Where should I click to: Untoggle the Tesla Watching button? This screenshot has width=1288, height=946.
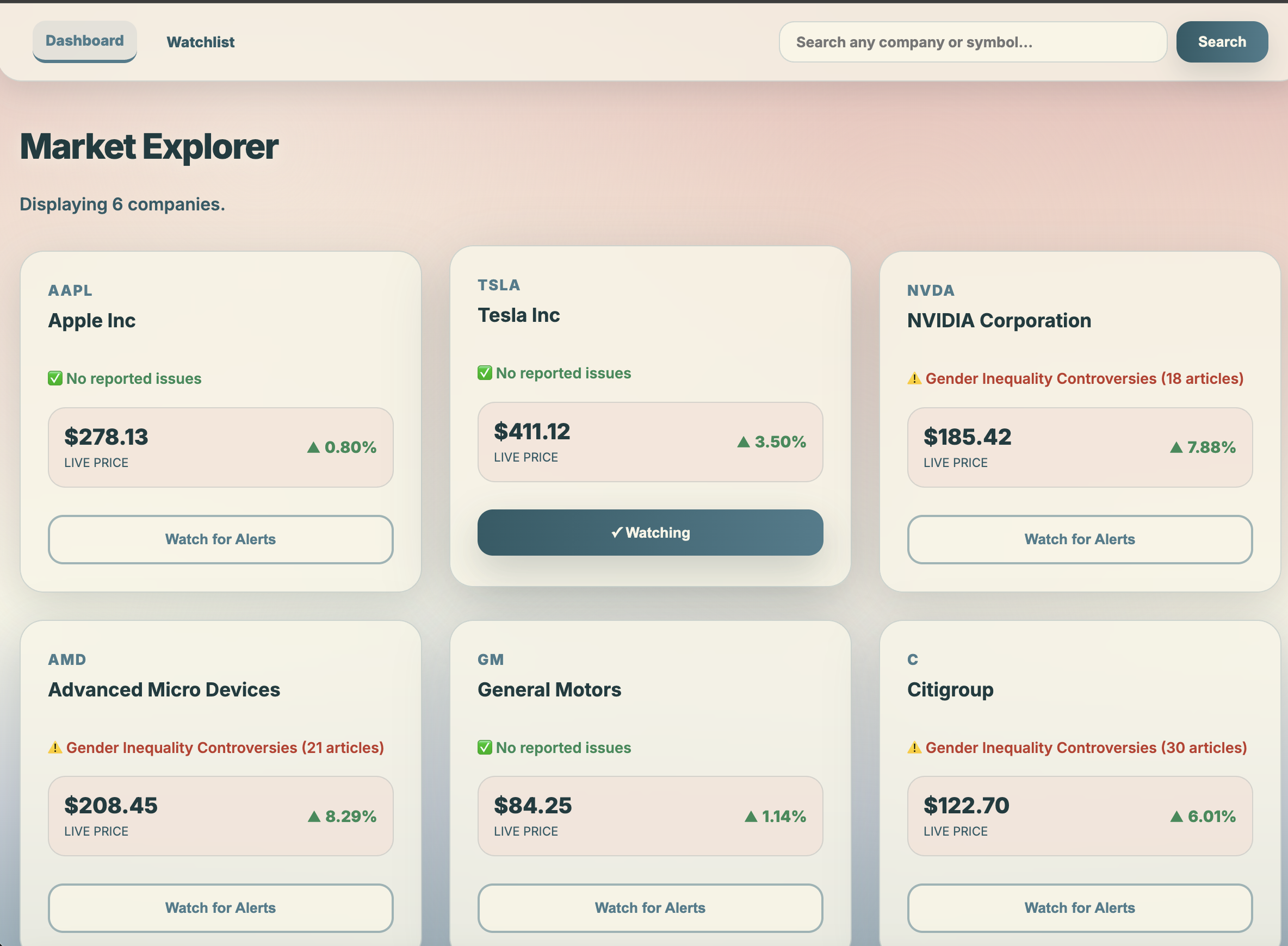pyautogui.click(x=650, y=533)
